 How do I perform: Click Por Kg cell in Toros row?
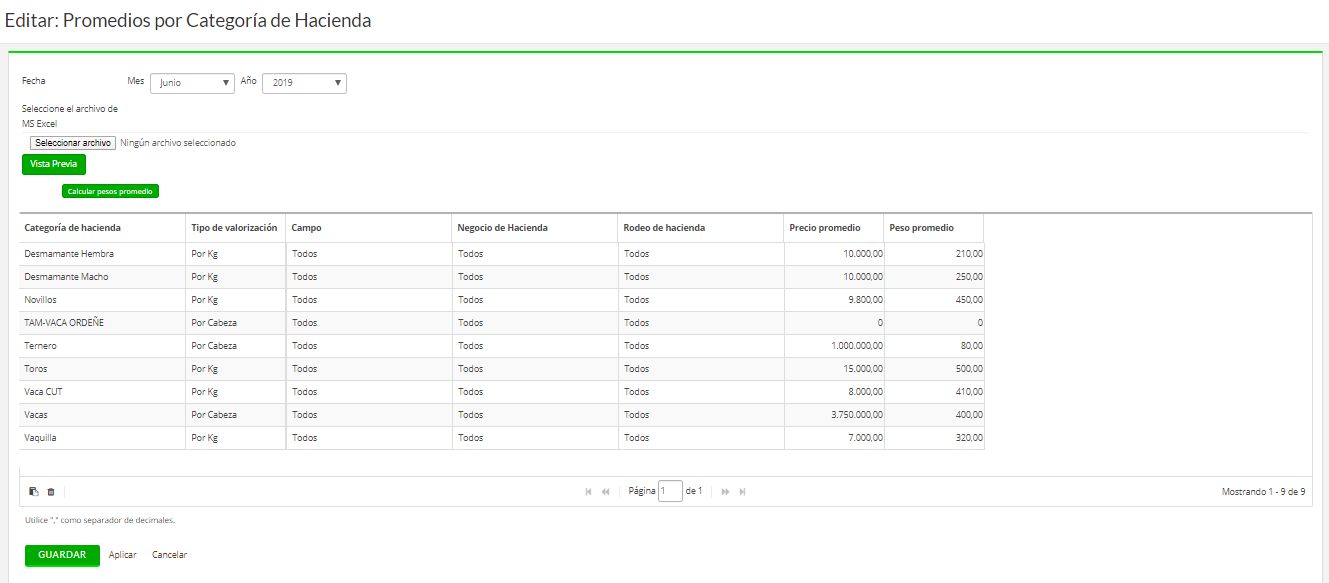(235, 369)
